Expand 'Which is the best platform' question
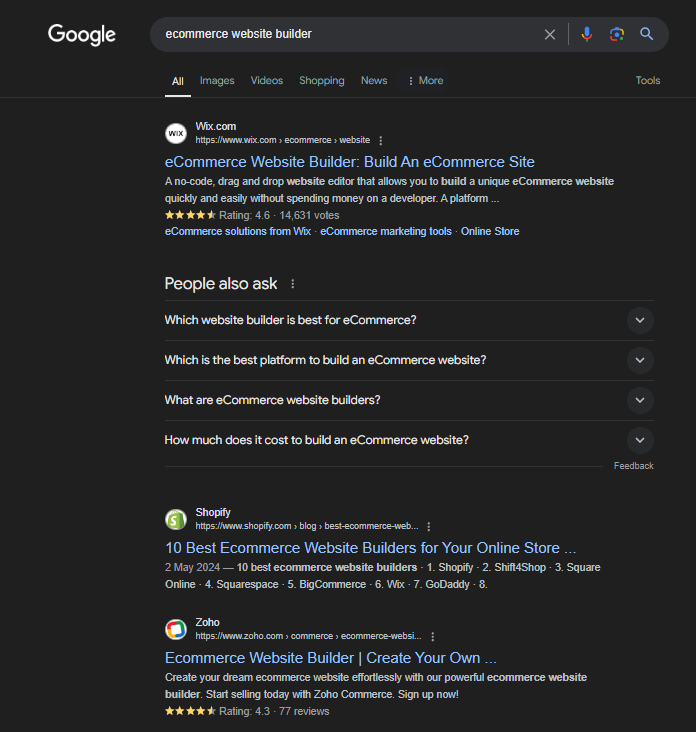This screenshot has width=696, height=732. coord(409,360)
